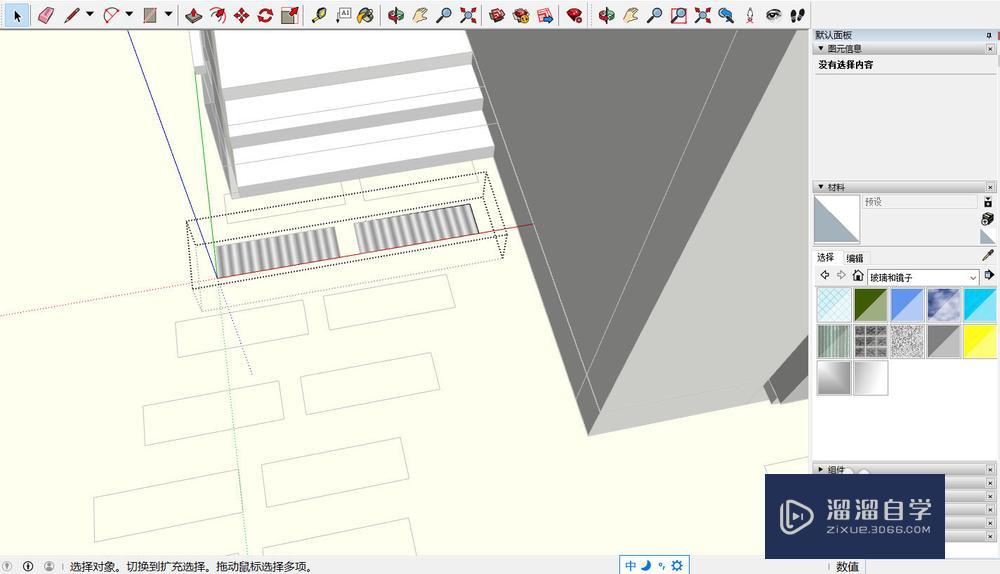Choose the blue glass swatch
Image resolution: width=1000 pixels, height=574 pixels.
coord(908,305)
